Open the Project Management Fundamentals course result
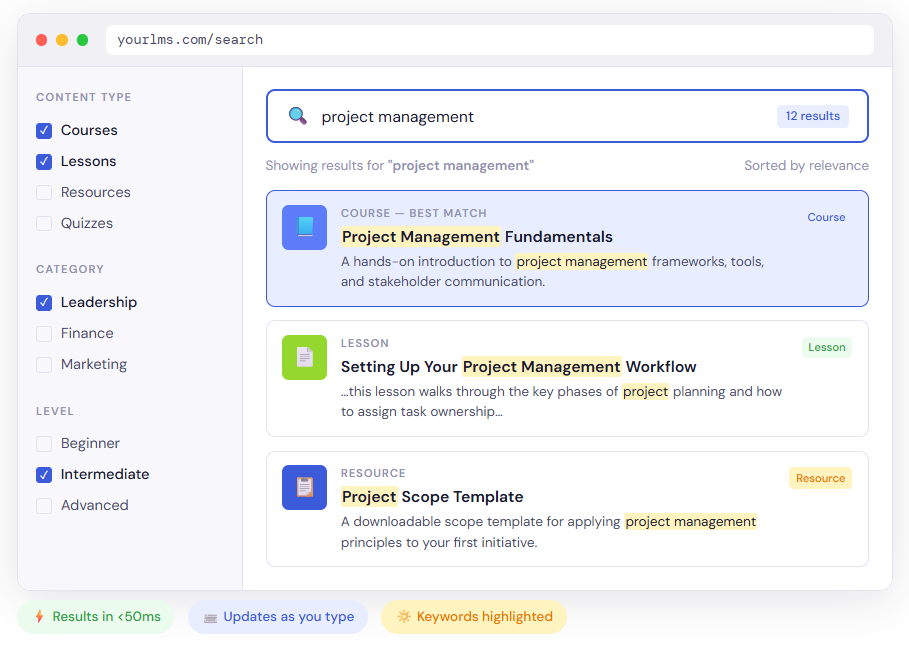Viewport: 909px width, 645px height. [x=477, y=236]
